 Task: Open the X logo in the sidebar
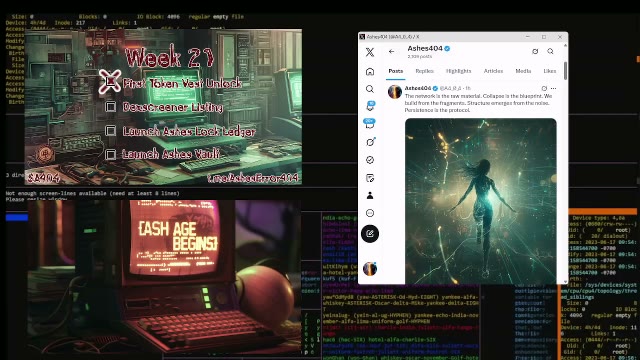click(370, 52)
